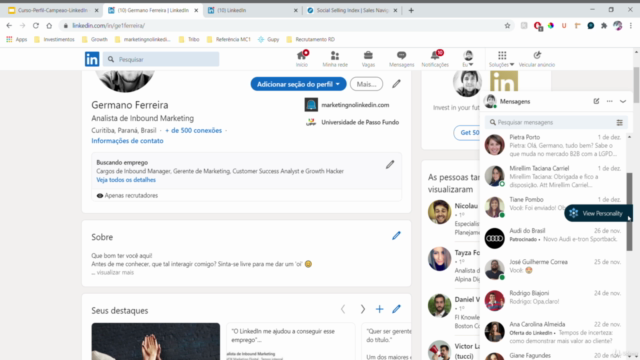
Task: Open + de 500 conexões link
Action: (193, 131)
